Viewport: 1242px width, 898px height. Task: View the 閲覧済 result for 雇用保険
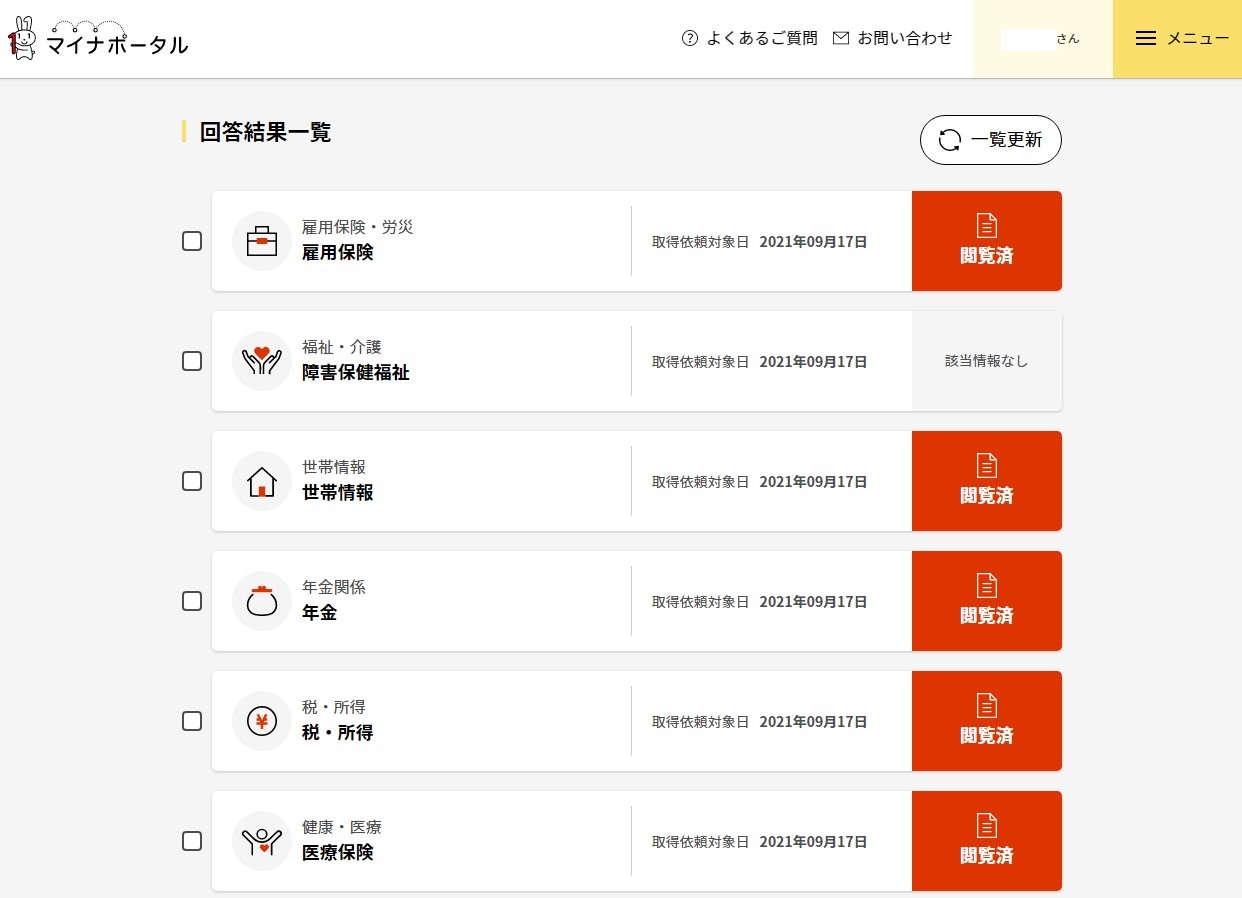pos(986,241)
